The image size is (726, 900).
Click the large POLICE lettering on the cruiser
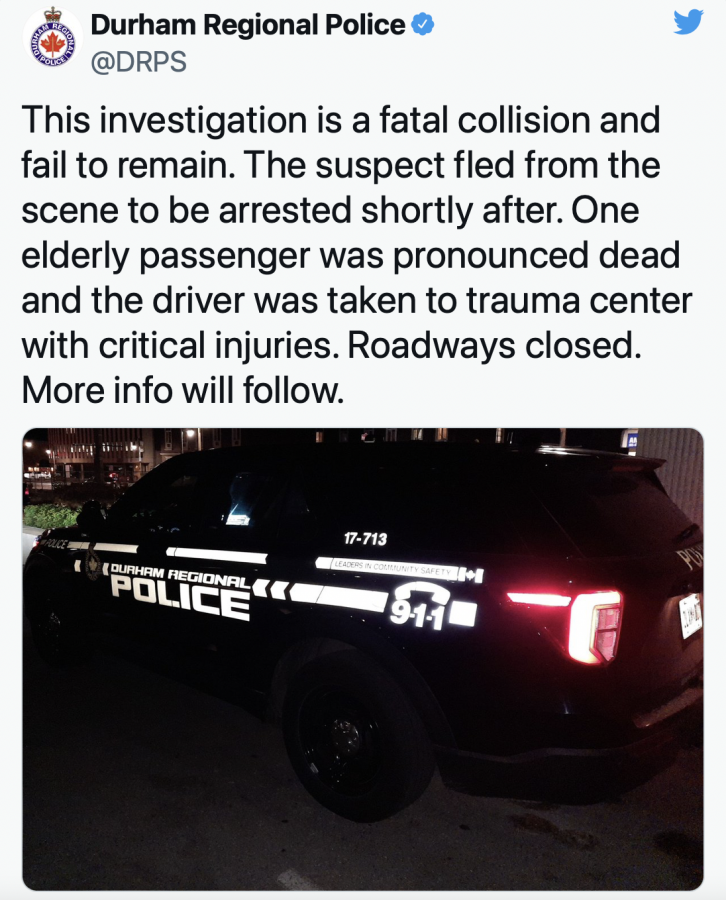(179, 599)
